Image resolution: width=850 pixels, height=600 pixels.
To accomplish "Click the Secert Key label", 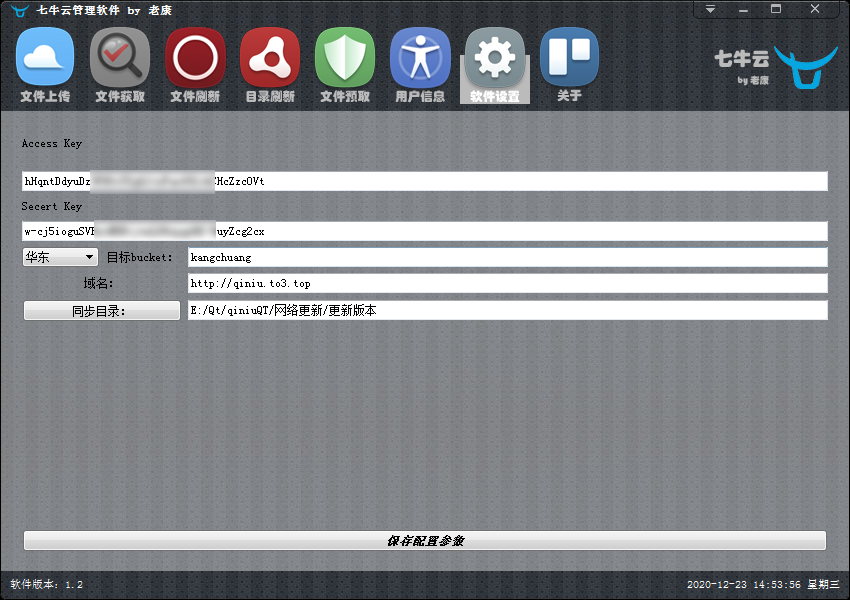I will [51, 207].
